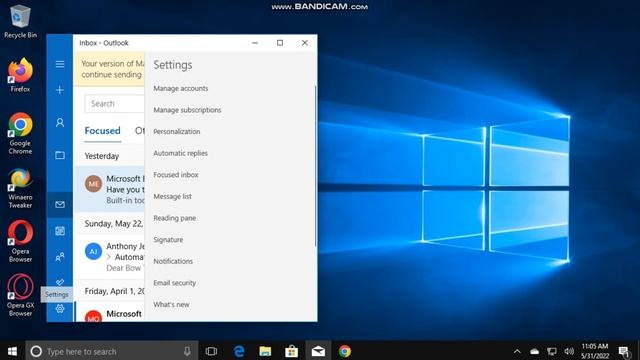Open Reading pane settings
640x360 pixels.
175,218
